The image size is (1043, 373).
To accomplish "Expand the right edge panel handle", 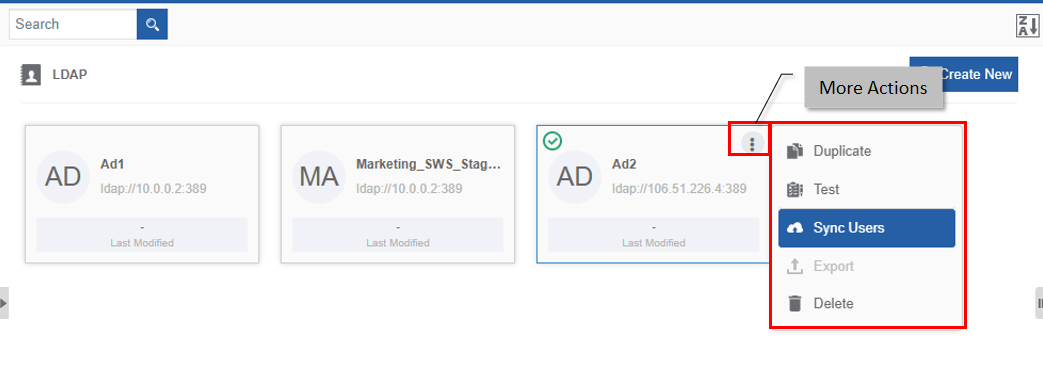I will [1039, 303].
